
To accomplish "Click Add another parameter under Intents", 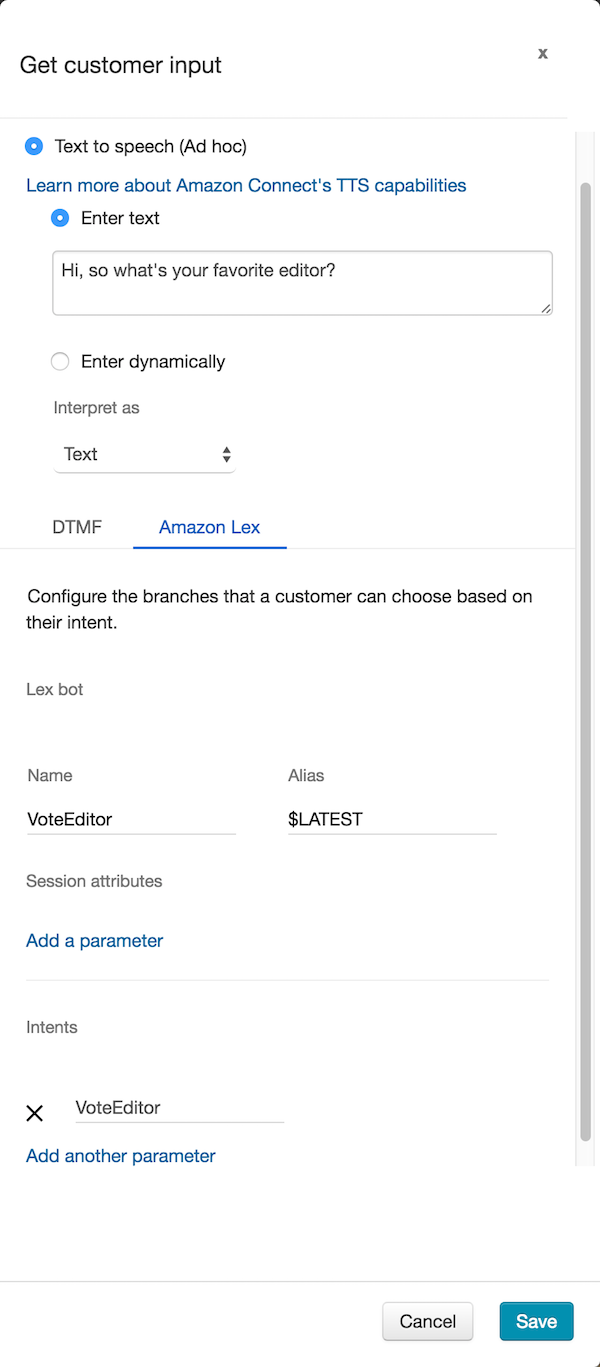I will [120, 1156].
